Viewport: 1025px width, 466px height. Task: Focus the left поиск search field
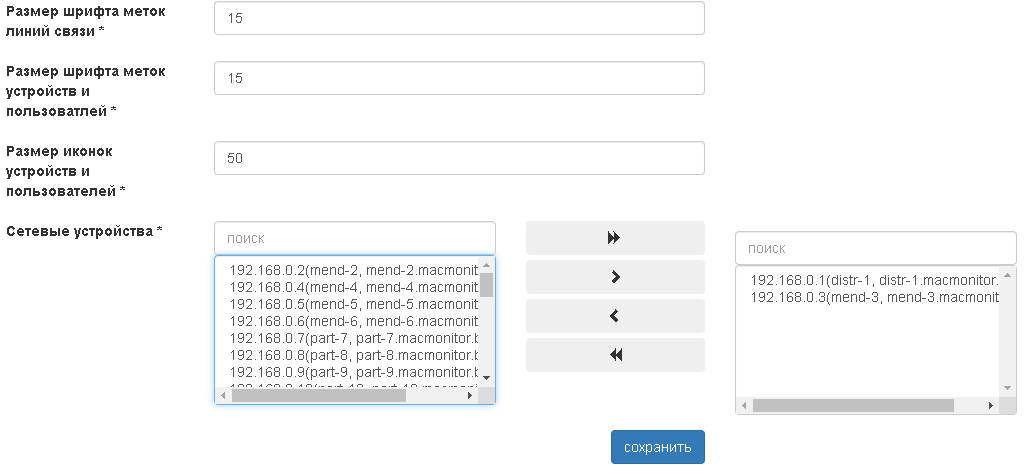355,238
